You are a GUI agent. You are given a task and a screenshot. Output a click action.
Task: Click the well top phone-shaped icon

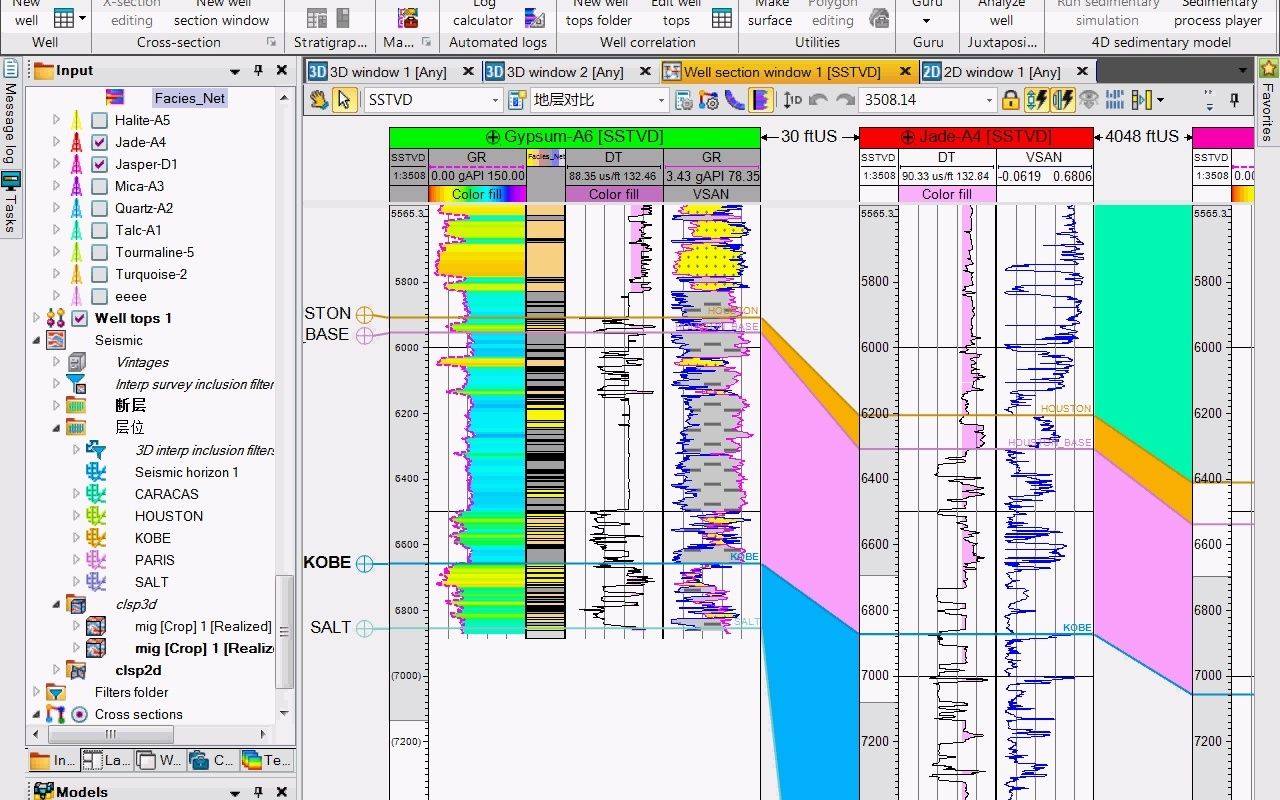(x=734, y=100)
